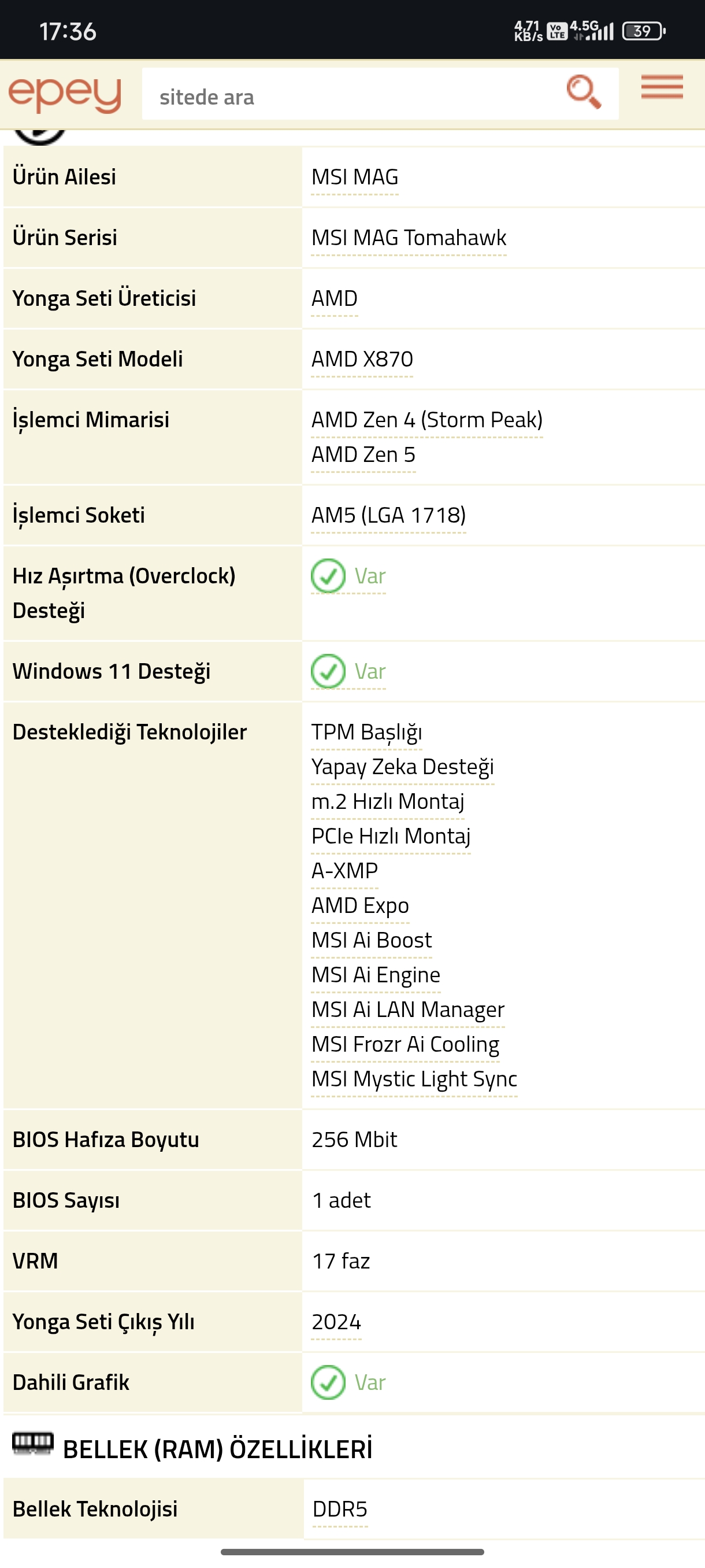Tap the epey logo
705x1568 pixels.
[x=65, y=94]
